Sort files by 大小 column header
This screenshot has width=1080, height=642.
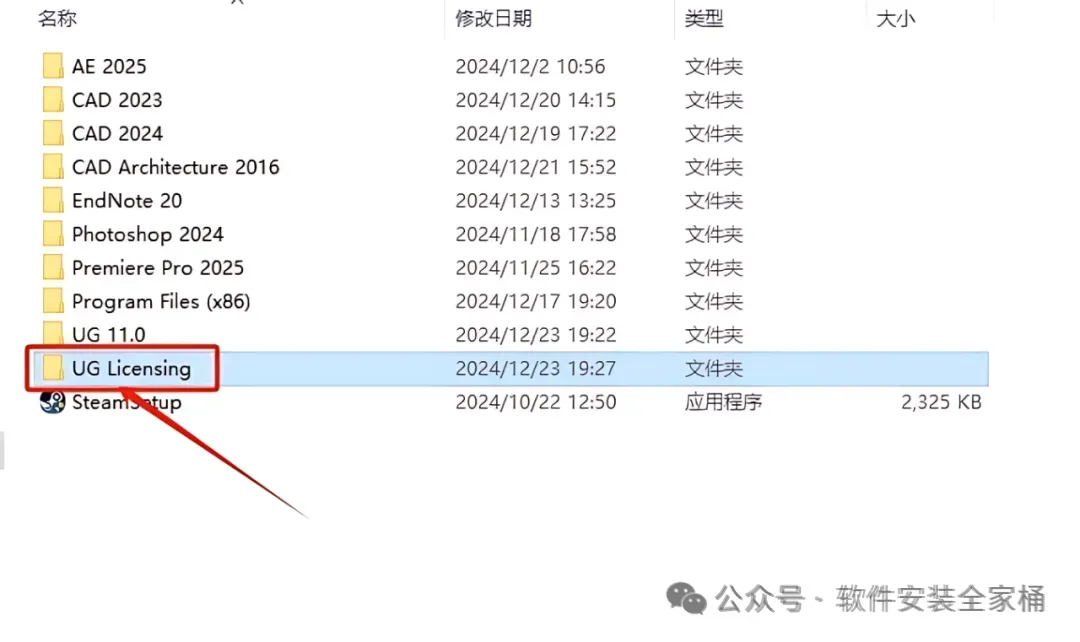tap(895, 19)
